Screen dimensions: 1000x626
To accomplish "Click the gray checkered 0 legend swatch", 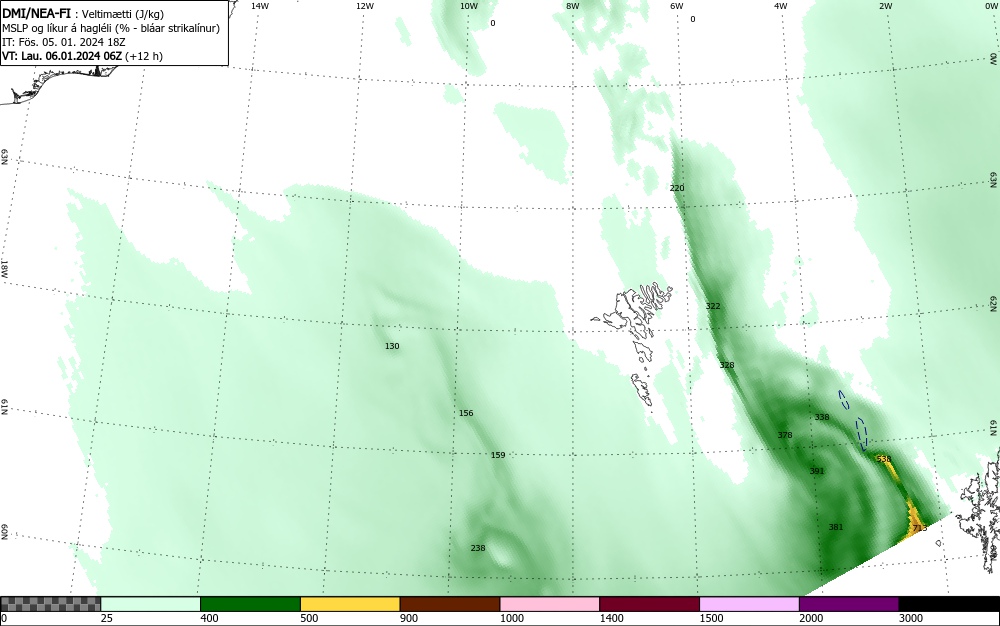I will coord(50,604).
